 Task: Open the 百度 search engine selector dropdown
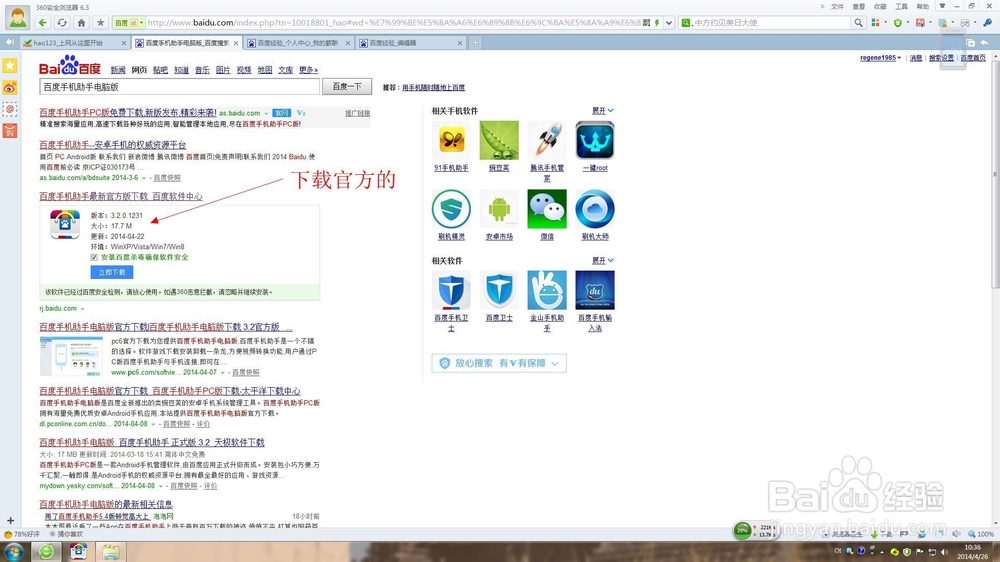[129, 23]
